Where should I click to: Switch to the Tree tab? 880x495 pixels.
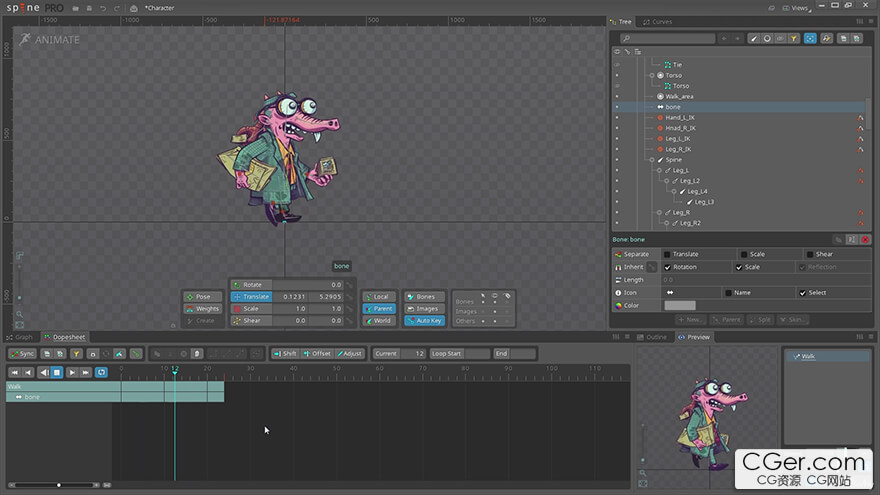point(621,22)
